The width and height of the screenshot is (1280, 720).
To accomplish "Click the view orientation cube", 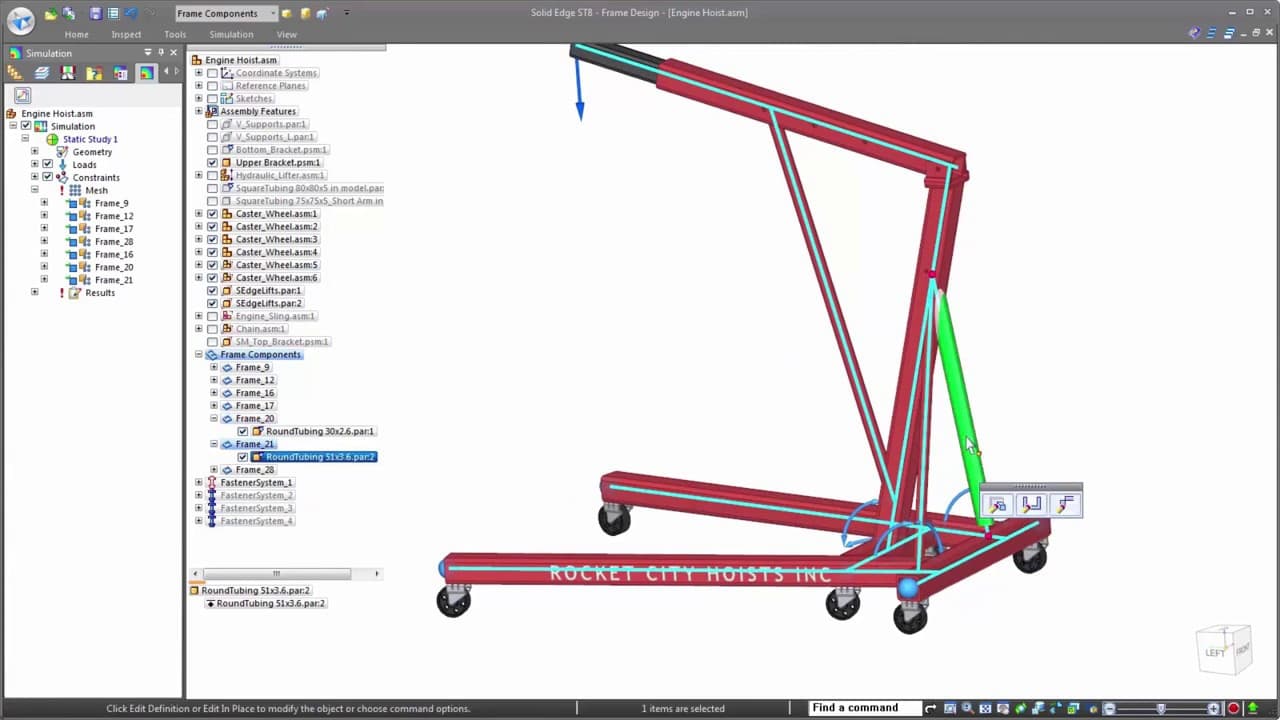I will pos(1224,649).
